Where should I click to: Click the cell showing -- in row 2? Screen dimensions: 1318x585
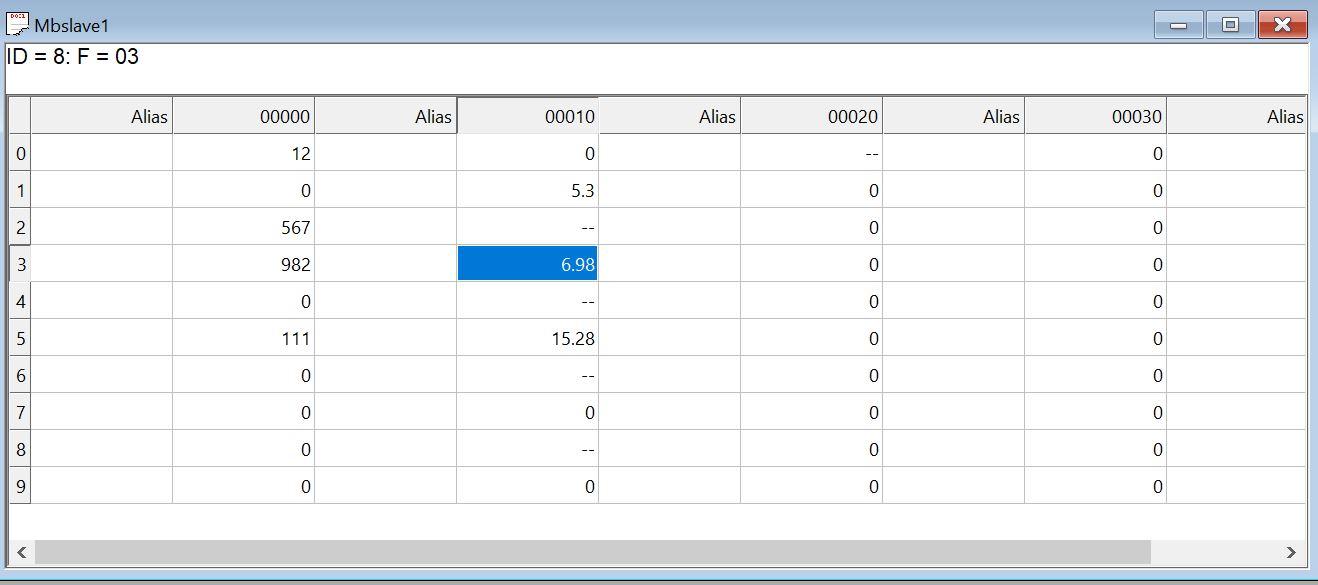[527, 227]
